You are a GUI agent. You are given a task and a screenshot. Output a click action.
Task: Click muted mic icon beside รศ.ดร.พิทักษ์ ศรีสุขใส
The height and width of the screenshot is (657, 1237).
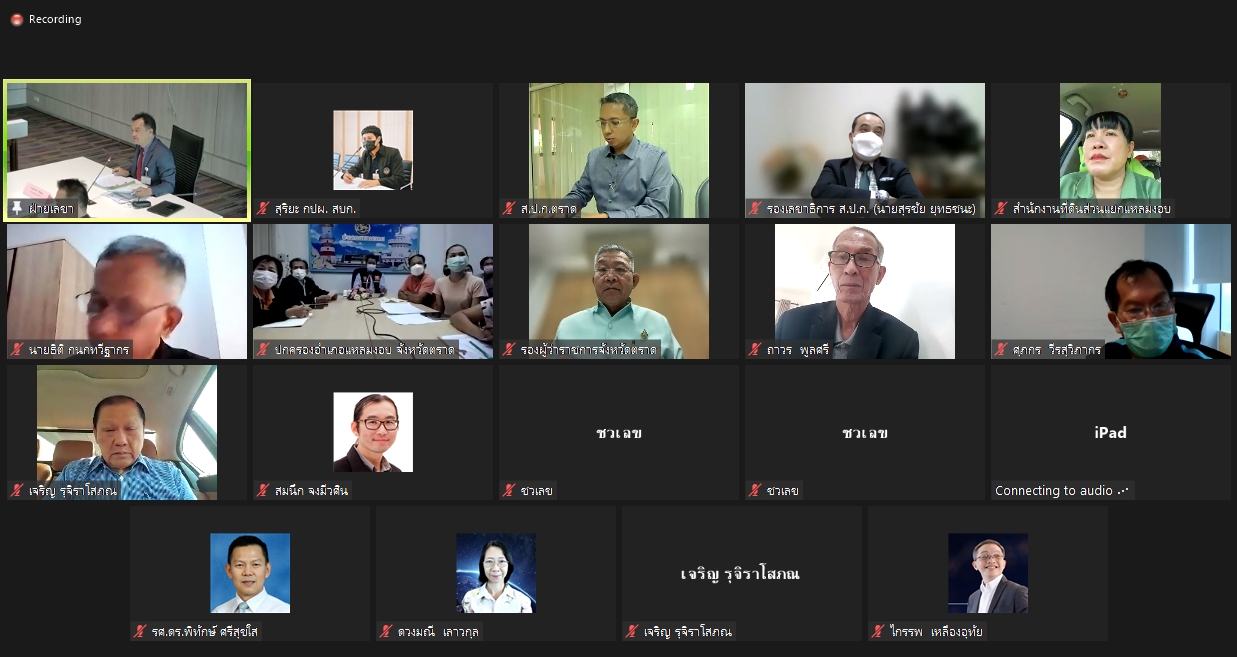[141, 631]
